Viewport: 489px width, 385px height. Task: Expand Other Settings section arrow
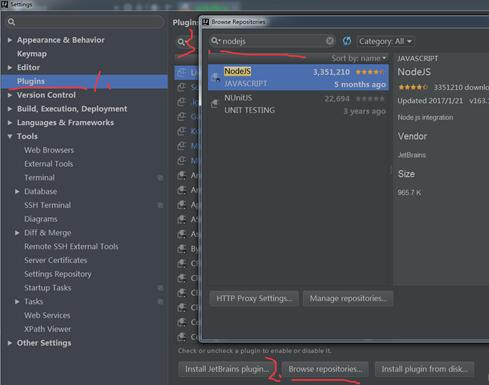(x=10, y=343)
